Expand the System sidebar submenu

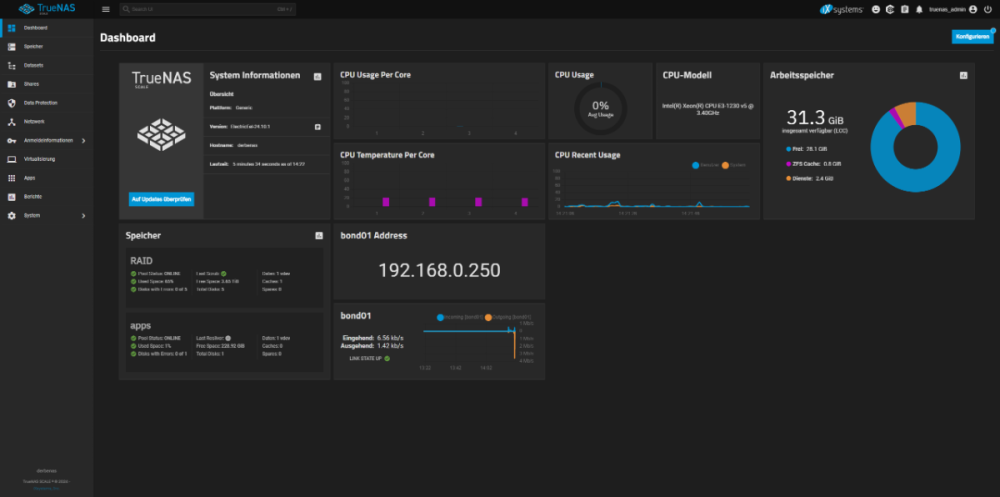pos(83,216)
